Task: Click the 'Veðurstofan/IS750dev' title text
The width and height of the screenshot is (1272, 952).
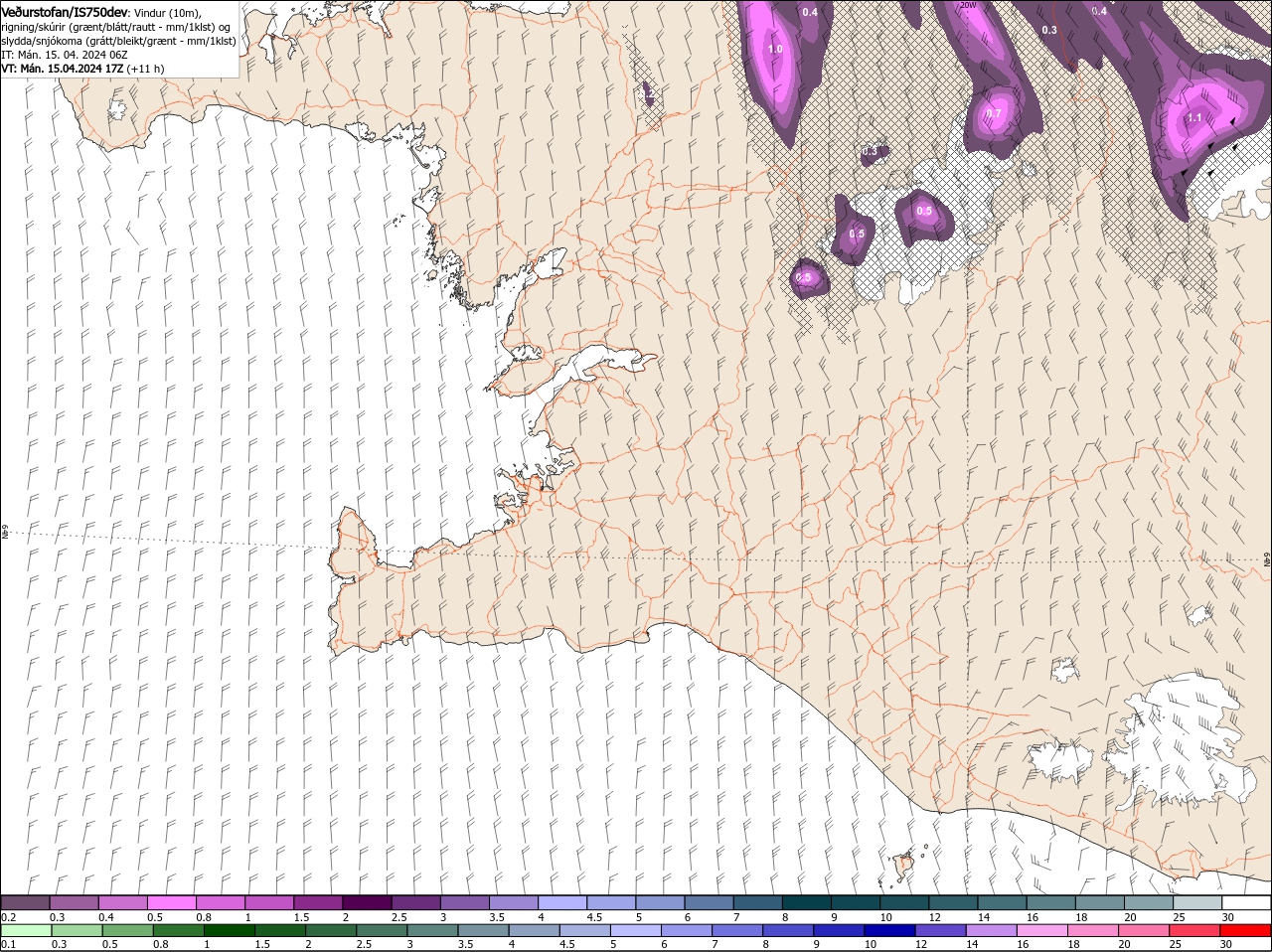Action: (65, 11)
